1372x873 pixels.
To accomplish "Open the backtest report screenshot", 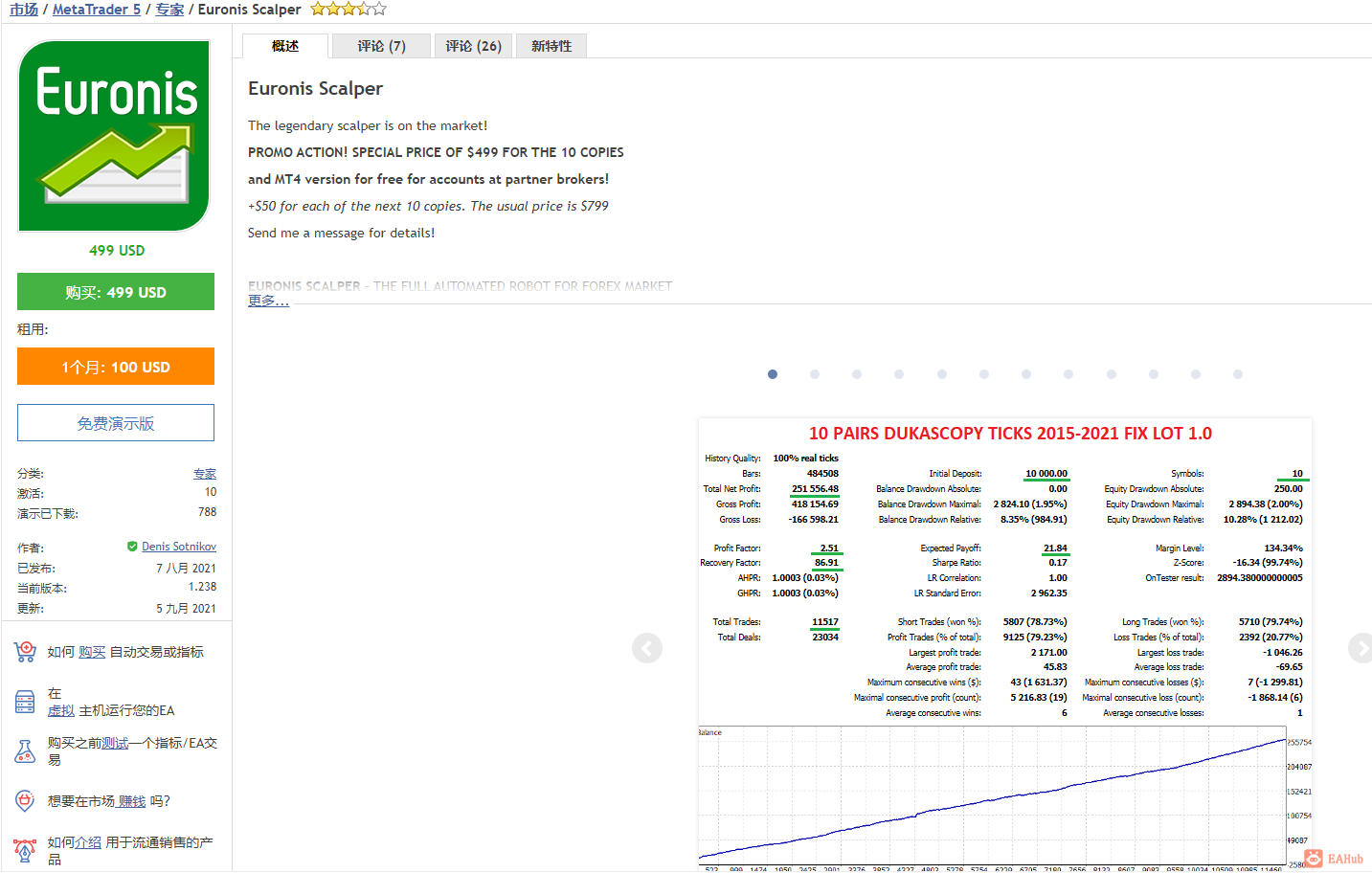I will [1005, 644].
